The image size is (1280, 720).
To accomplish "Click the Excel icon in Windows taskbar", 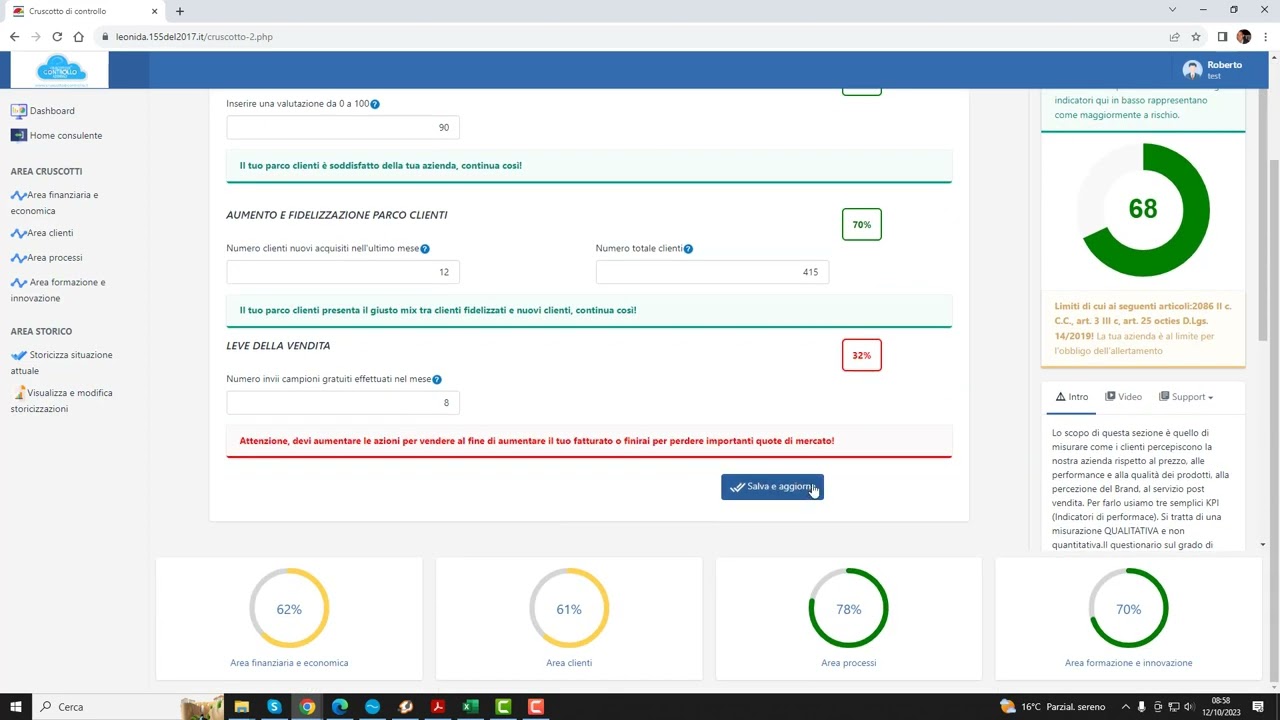I will [x=470, y=707].
